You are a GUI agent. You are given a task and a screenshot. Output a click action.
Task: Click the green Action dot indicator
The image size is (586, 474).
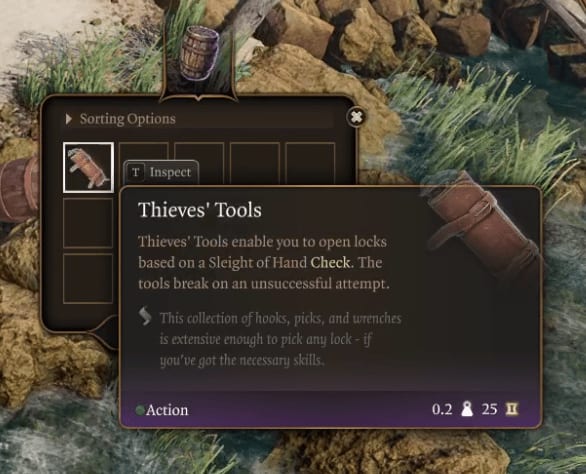[x=140, y=410]
